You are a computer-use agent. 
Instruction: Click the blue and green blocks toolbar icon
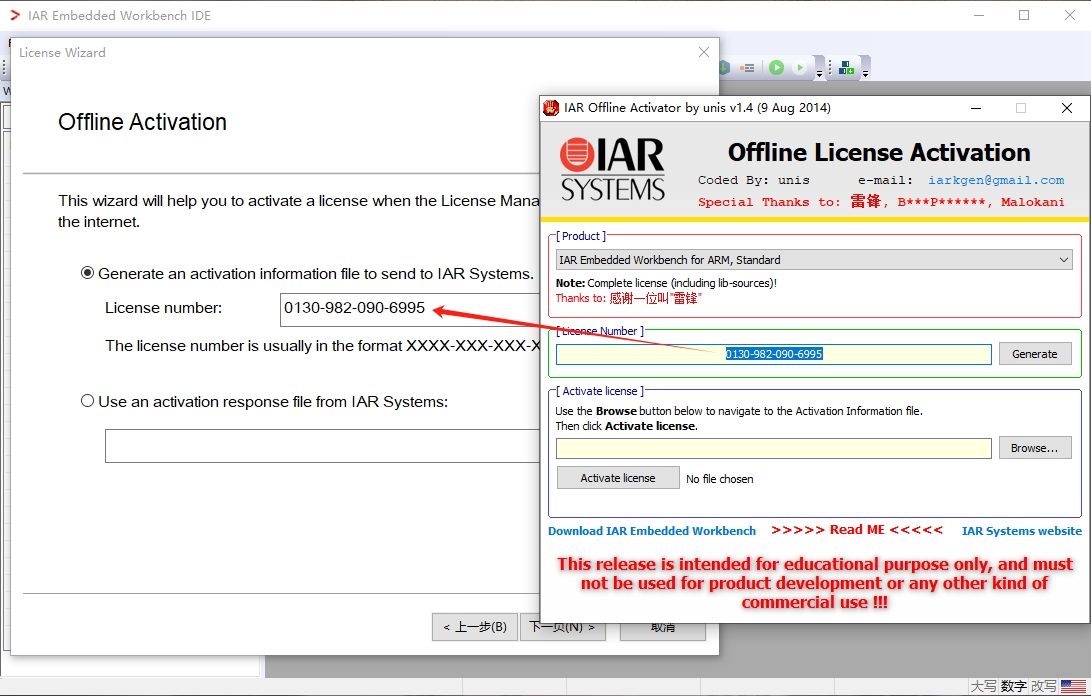pos(847,68)
